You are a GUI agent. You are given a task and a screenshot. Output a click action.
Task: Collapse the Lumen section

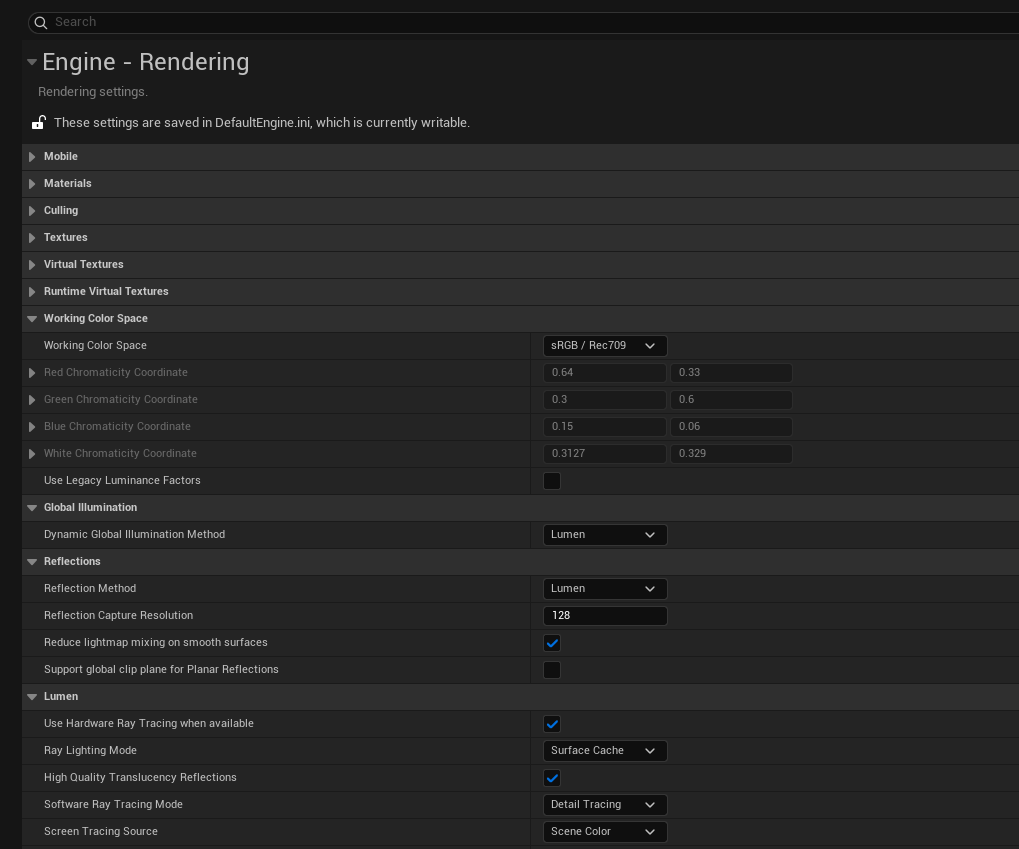coord(32,697)
